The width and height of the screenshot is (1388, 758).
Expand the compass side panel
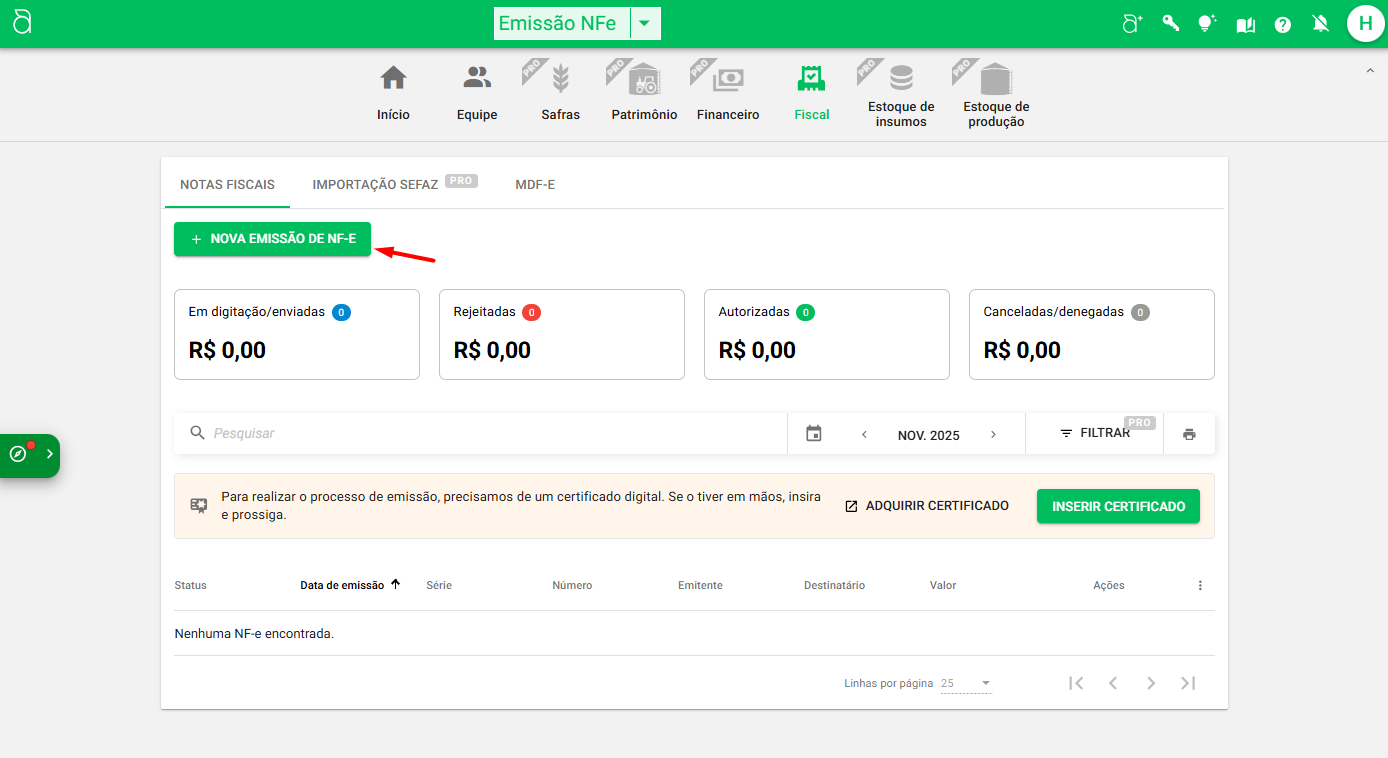click(30, 455)
